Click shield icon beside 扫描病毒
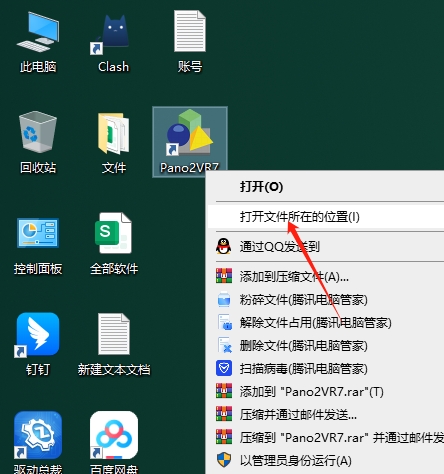This screenshot has height=474, width=444. [x=224, y=368]
